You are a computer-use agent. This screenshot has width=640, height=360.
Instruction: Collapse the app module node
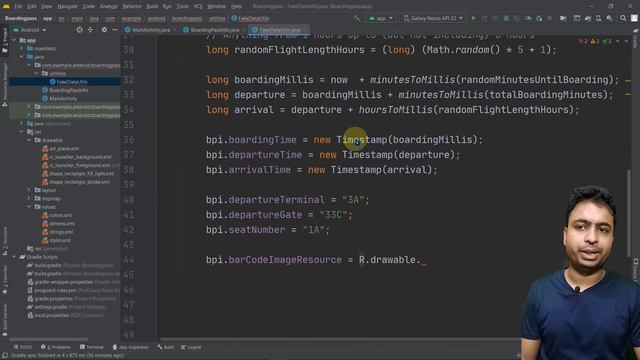pyautogui.click(x=14, y=40)
